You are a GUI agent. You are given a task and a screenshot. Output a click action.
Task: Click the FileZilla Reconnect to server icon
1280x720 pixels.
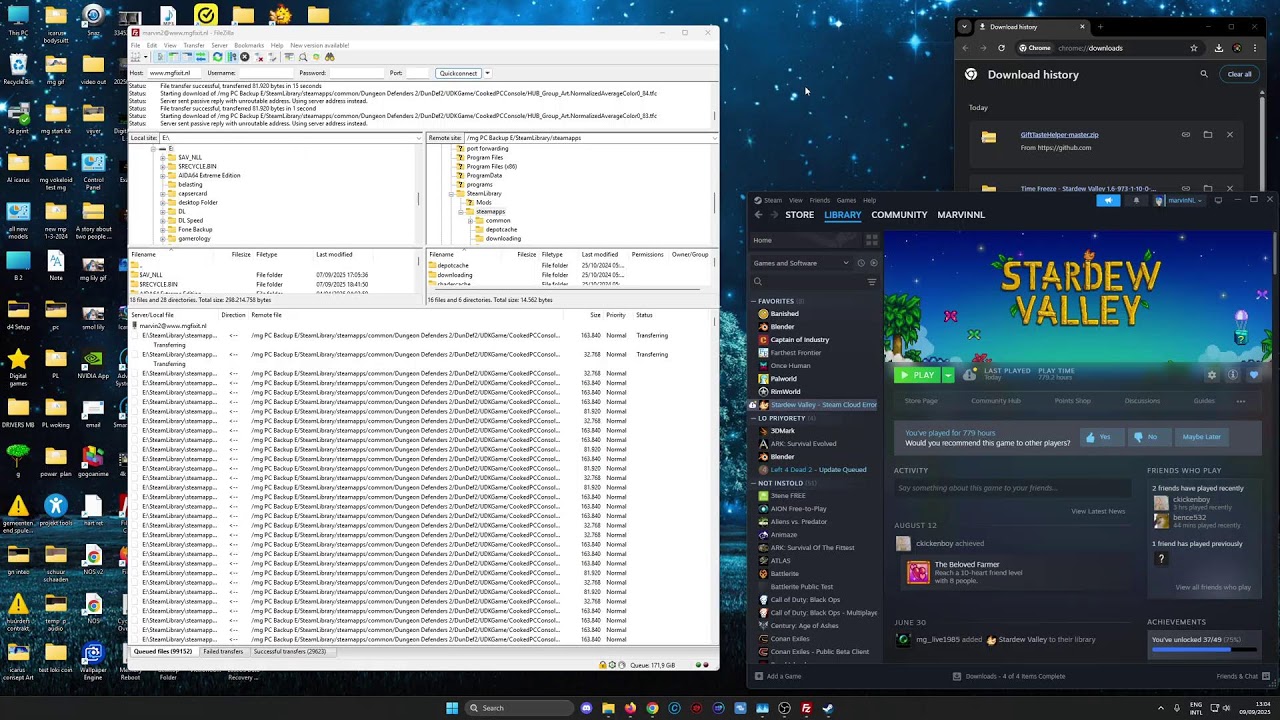coord(273,57)
